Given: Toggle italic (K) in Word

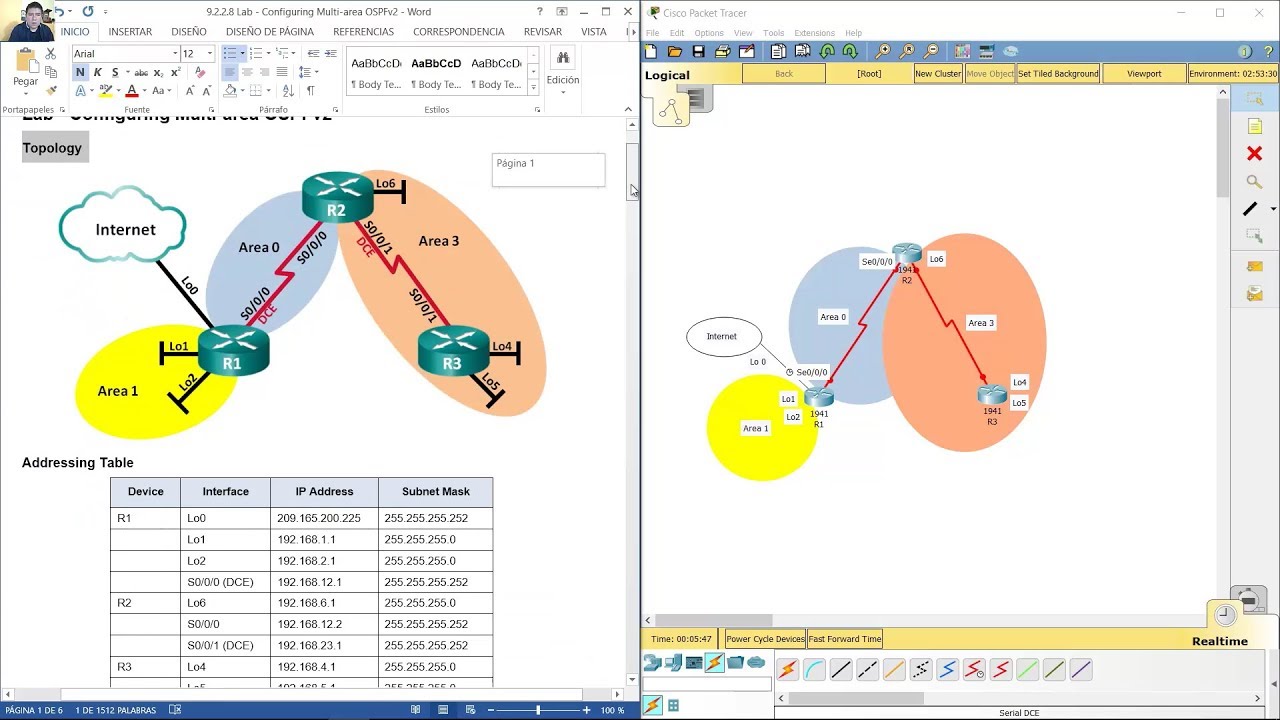Looking at the screenshot, I should pos(97,72).
